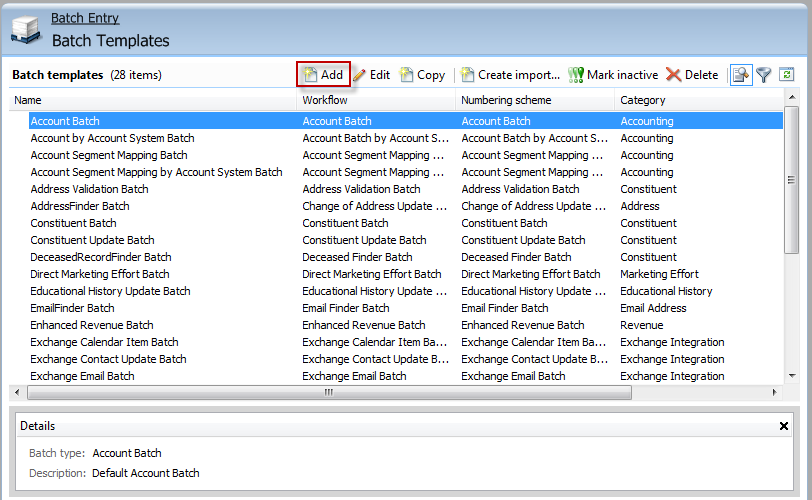This screenshot has height=500, width=812.
Task: Click the horizontal scrollbar right arrow
Action: point(776,392)
